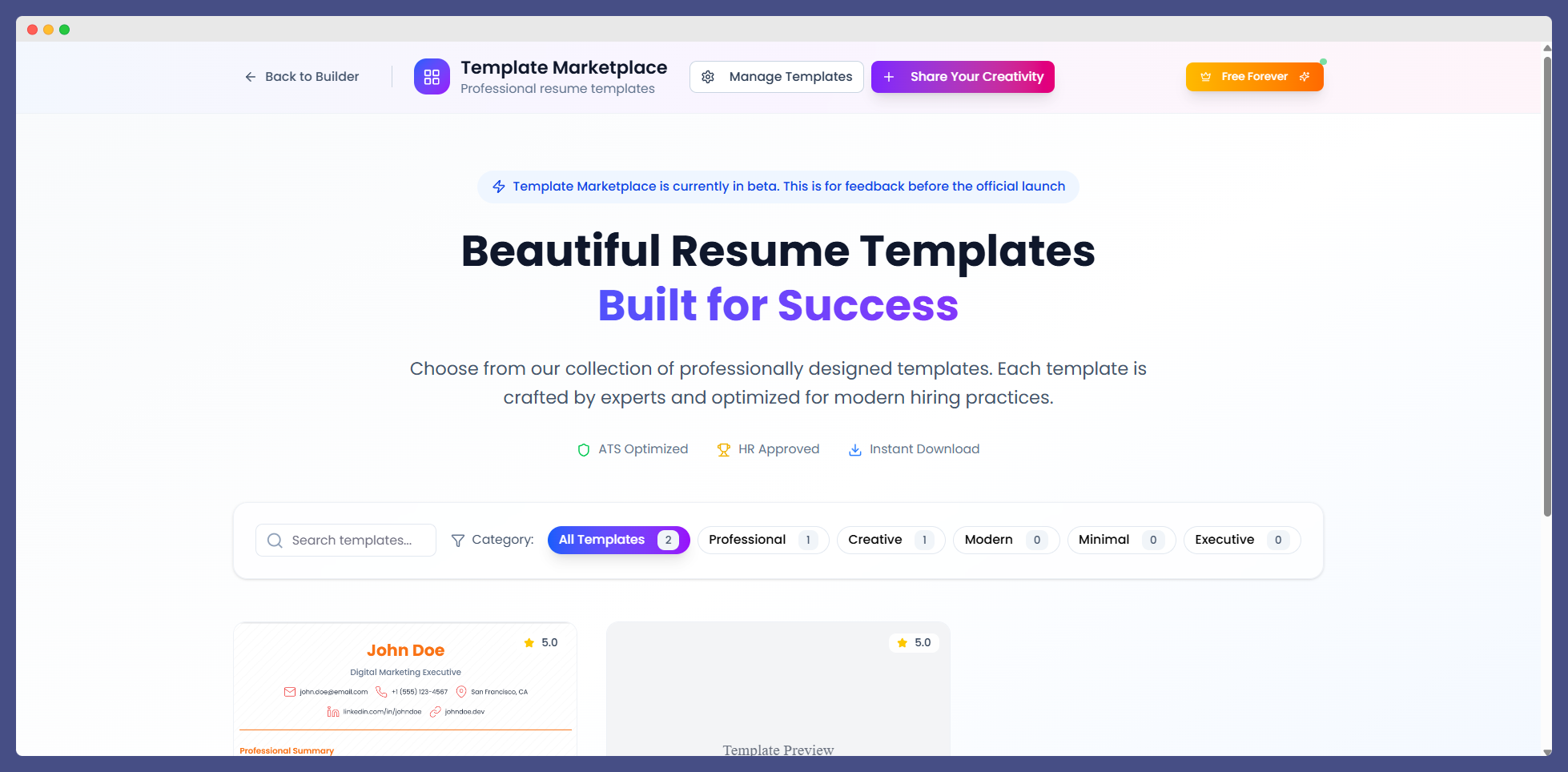This screenshot has width=1568, height=772.
Task: Click inside the Search templates field
Action: 352,540
